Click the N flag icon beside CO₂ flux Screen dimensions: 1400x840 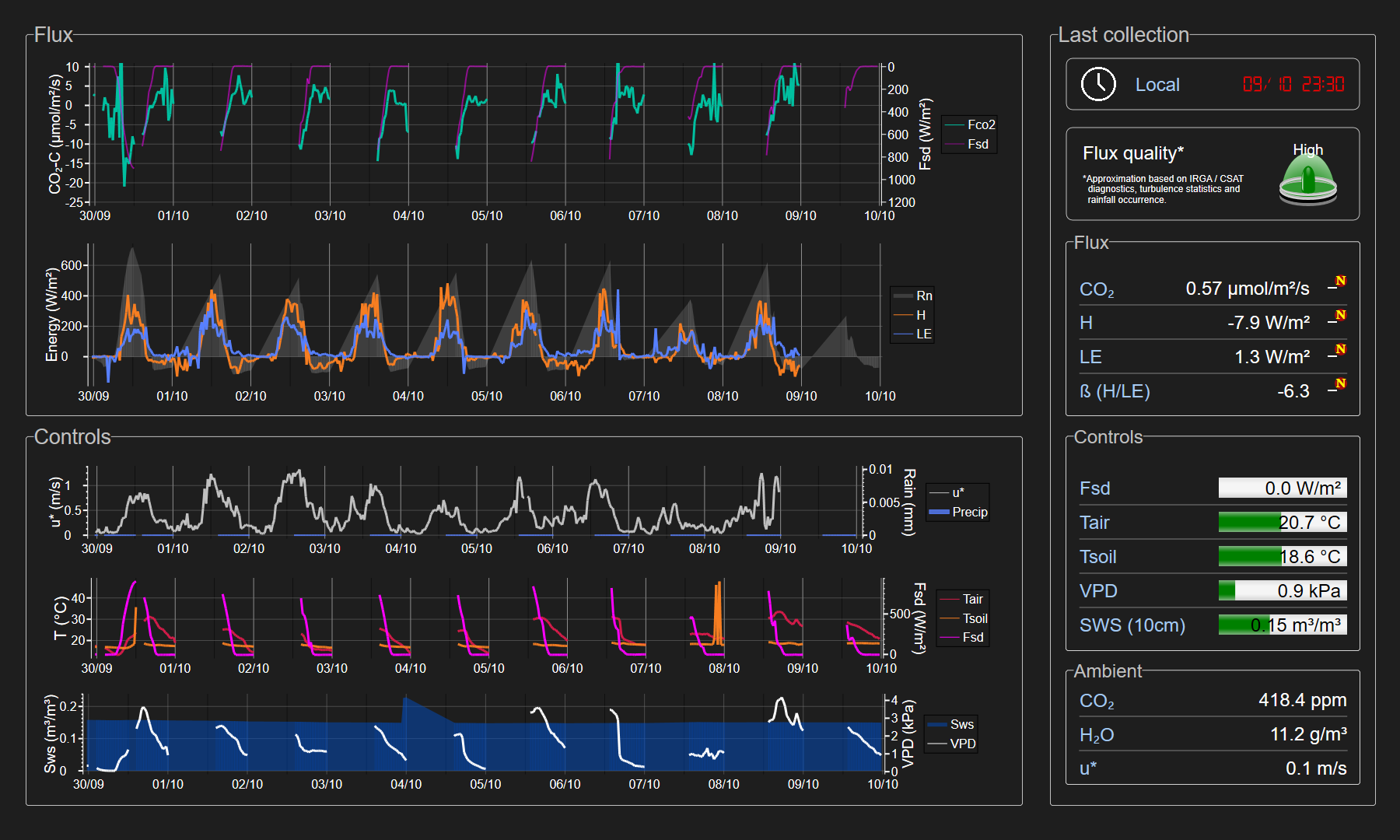pos(1339,282)
